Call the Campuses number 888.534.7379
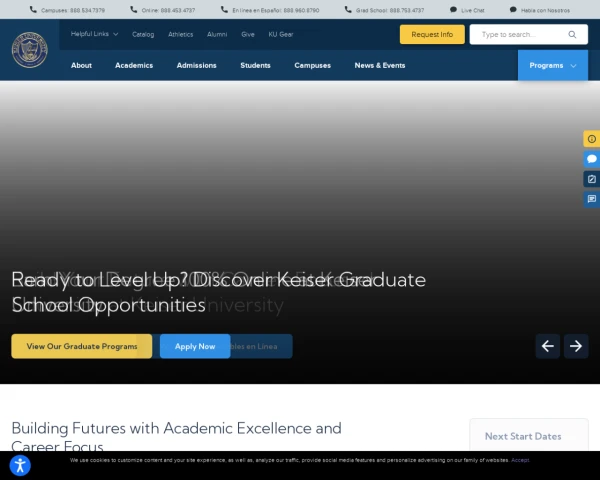The height and width of the screenshot is (480, 600). pyautogui.click(x=73, y=10)
